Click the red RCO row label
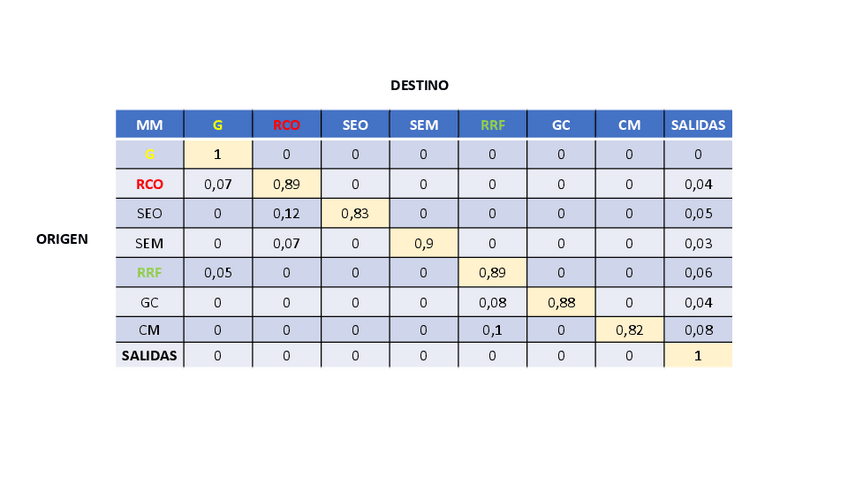The image size is (848, 477). pyautogui.click(x=149, y=184)
